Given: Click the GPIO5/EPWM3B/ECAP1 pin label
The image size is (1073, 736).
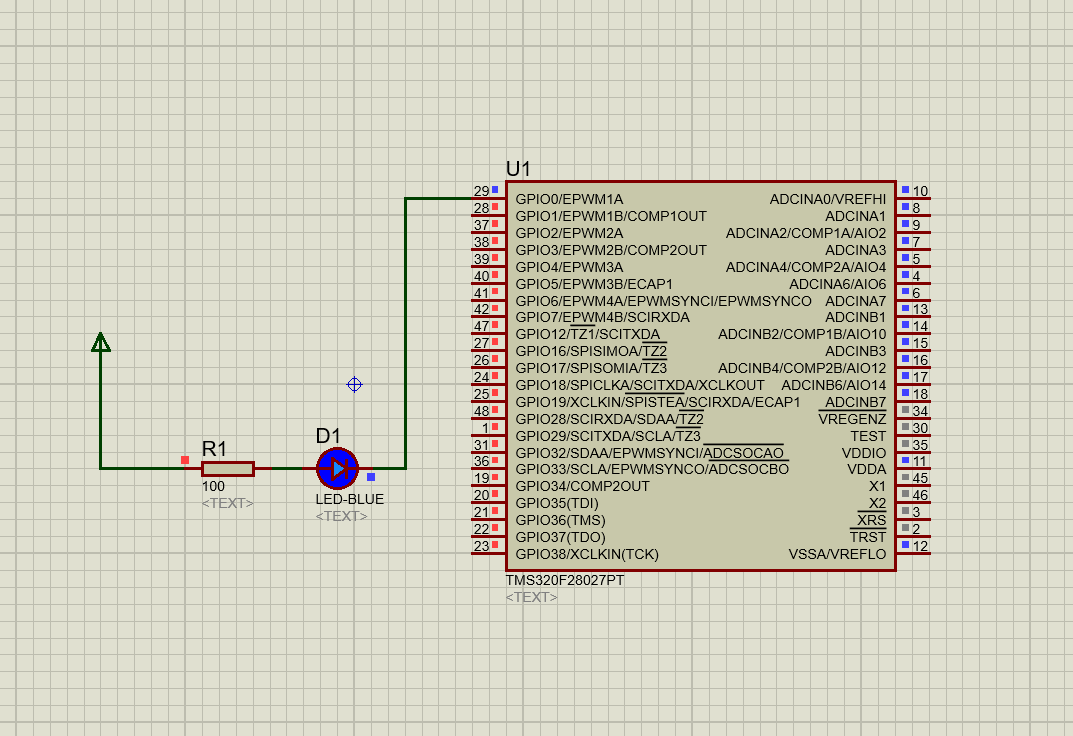Looking at the screenshot, I should click(594, 284).
